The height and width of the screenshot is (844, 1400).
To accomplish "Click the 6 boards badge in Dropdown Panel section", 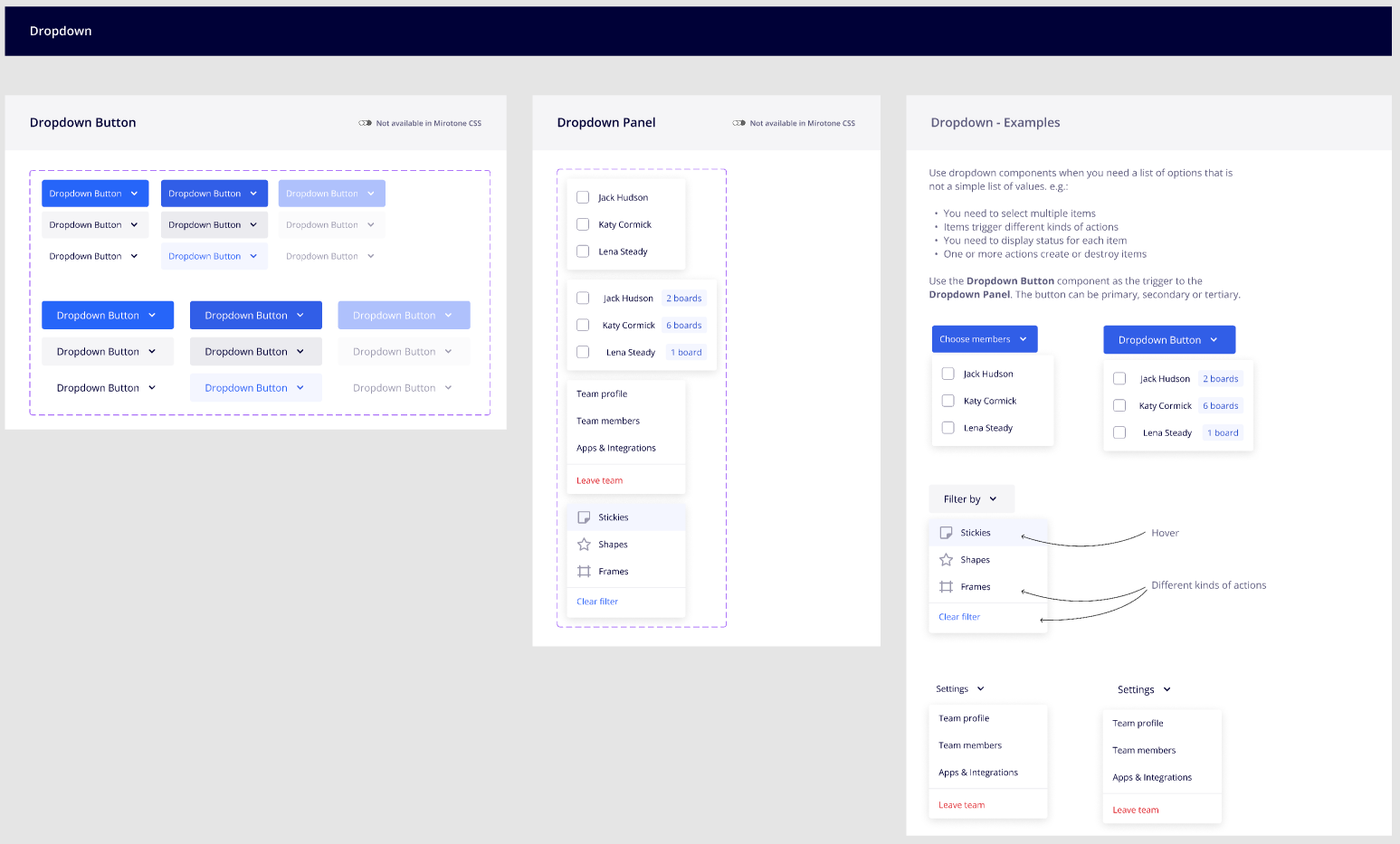I will coord(683,326).
